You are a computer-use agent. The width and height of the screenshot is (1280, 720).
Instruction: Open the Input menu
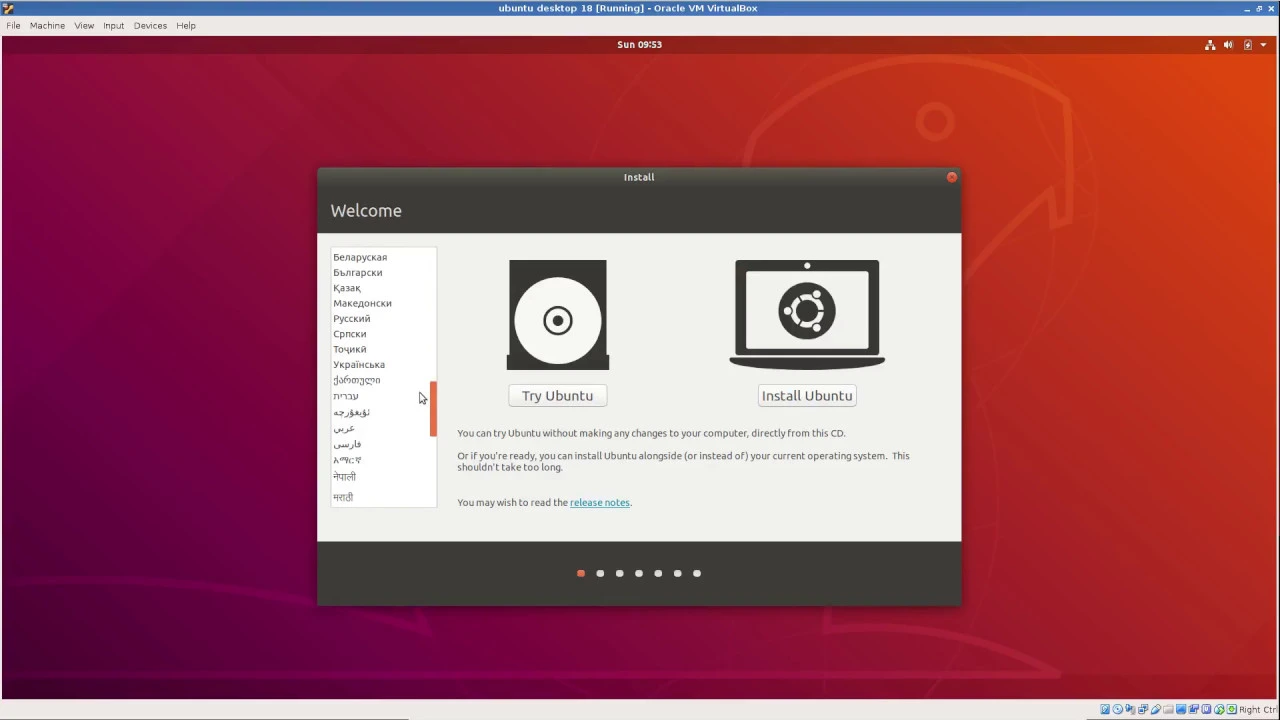pyautogui.click(x=113, y=25)
